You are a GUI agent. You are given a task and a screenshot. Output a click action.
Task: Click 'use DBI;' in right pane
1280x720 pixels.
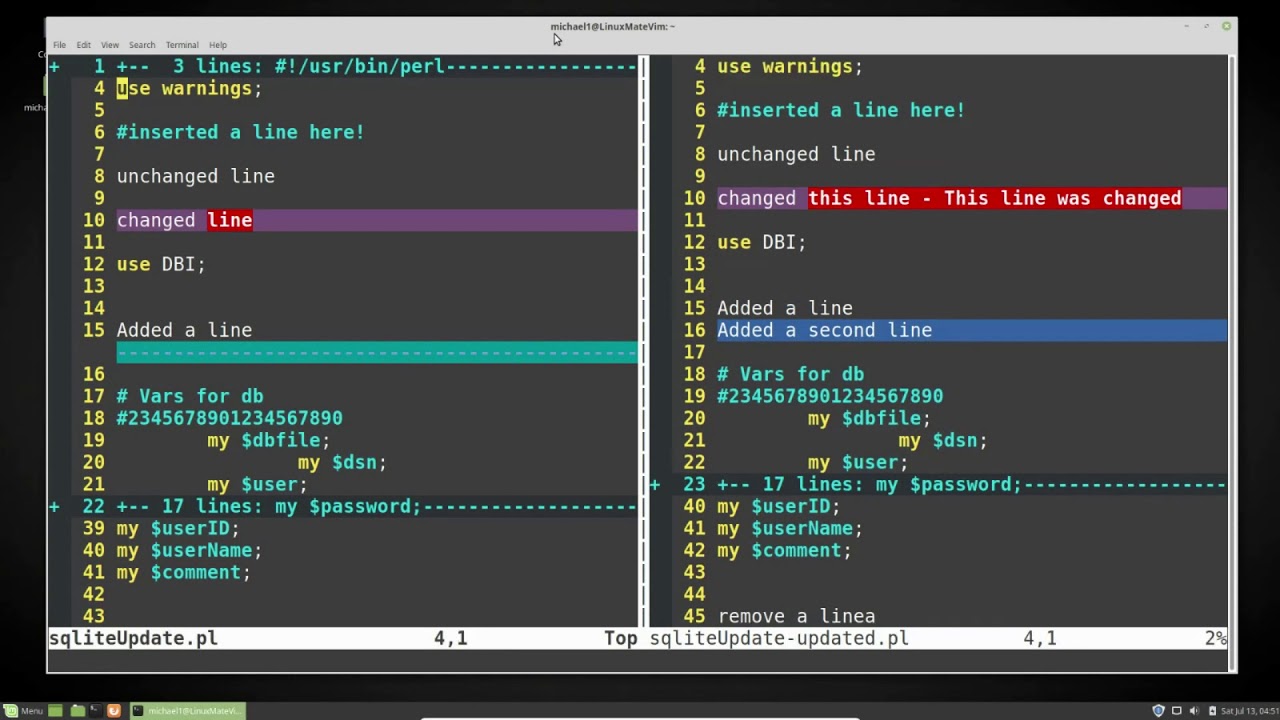coord(762,243)
